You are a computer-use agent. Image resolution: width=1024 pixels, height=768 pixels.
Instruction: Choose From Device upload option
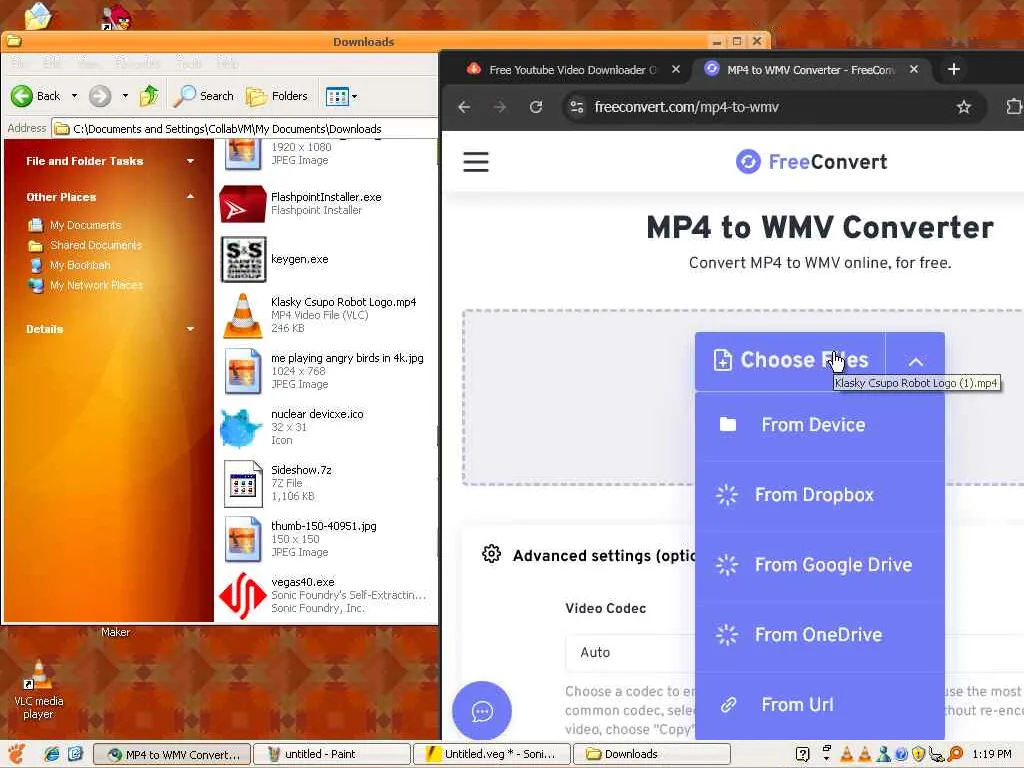(x=820, y=425)
